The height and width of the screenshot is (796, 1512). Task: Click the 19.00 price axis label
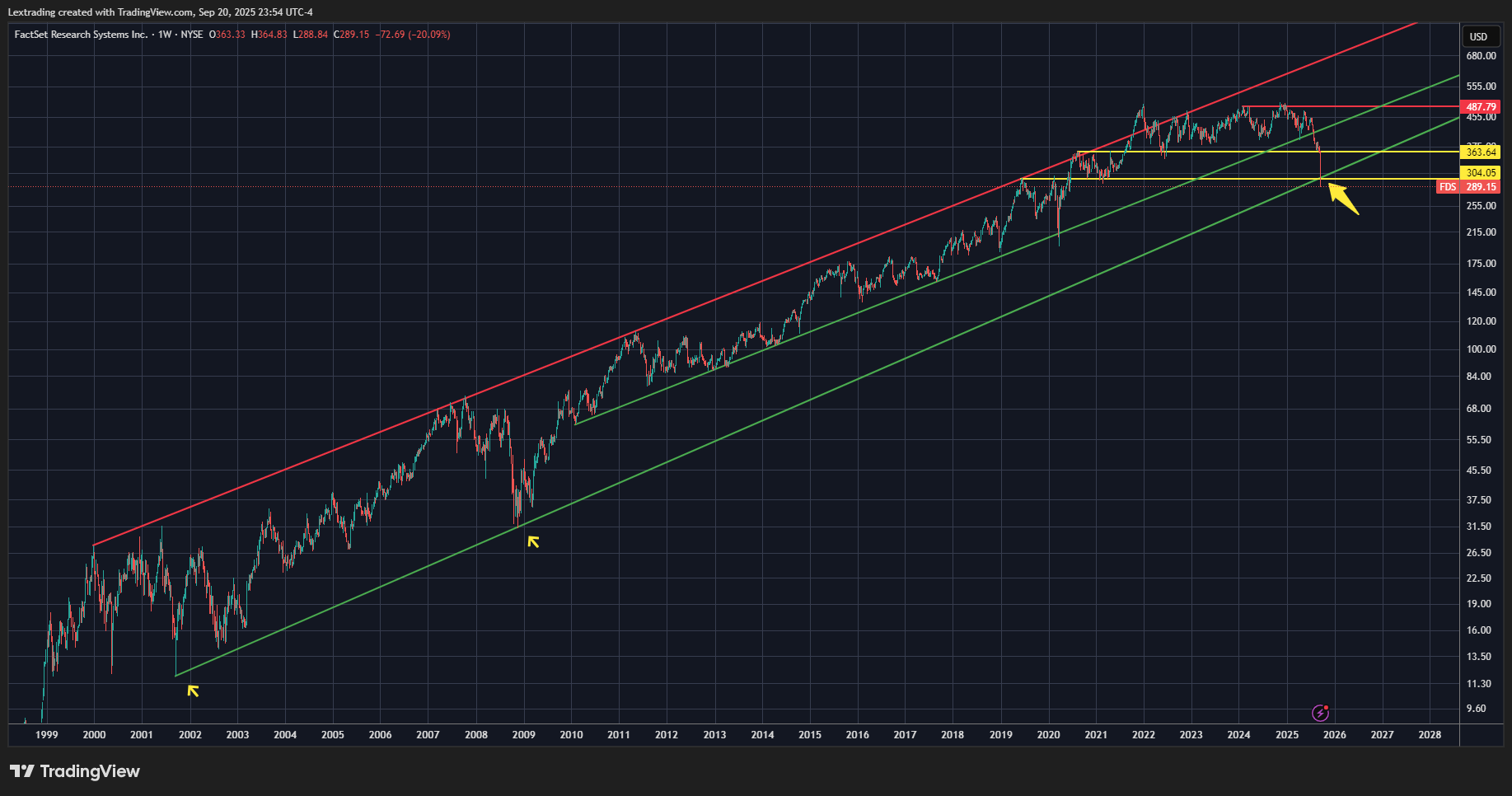[1478, 604]
